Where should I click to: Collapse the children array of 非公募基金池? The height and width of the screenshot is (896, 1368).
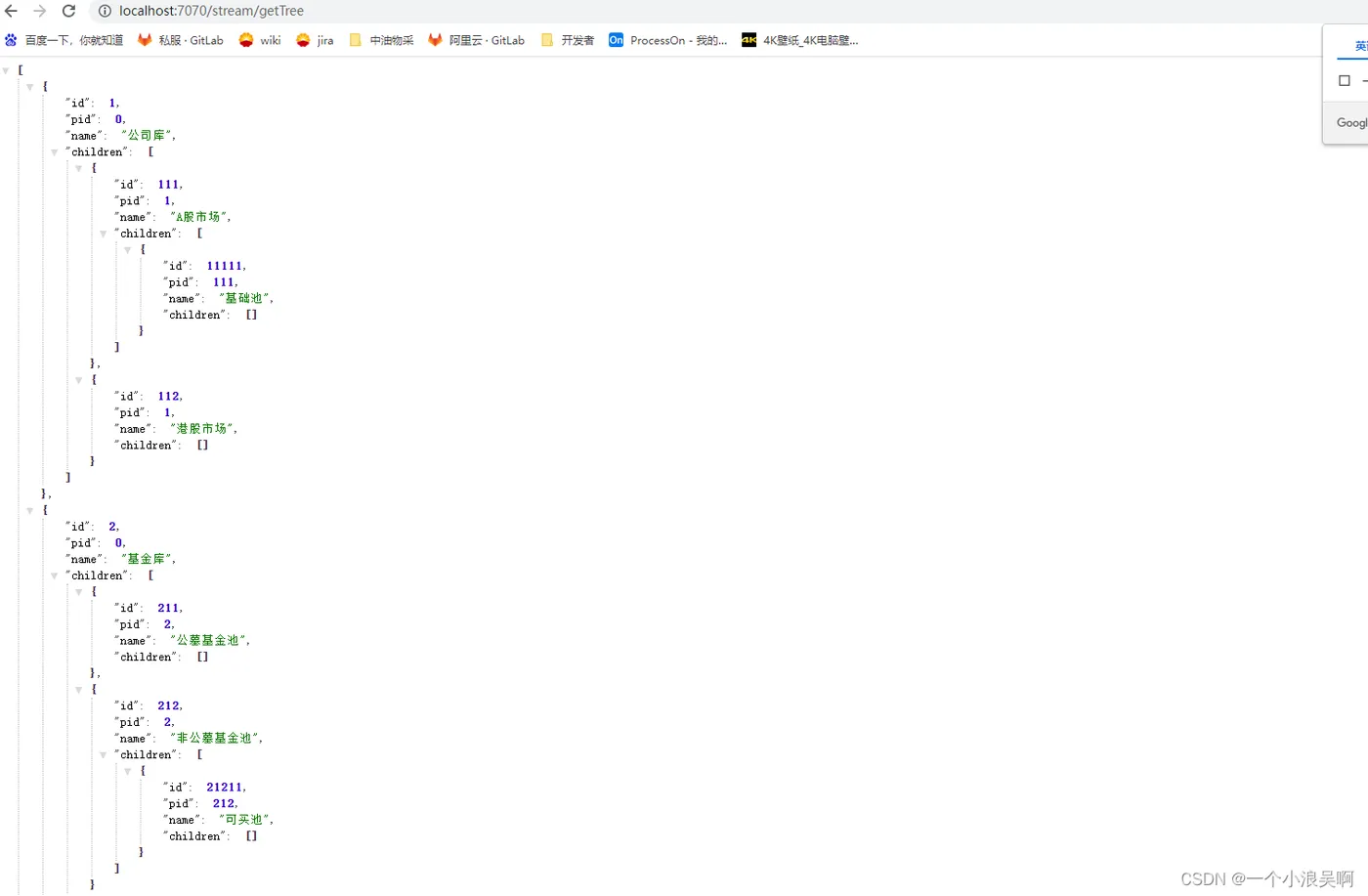[104, 755]
